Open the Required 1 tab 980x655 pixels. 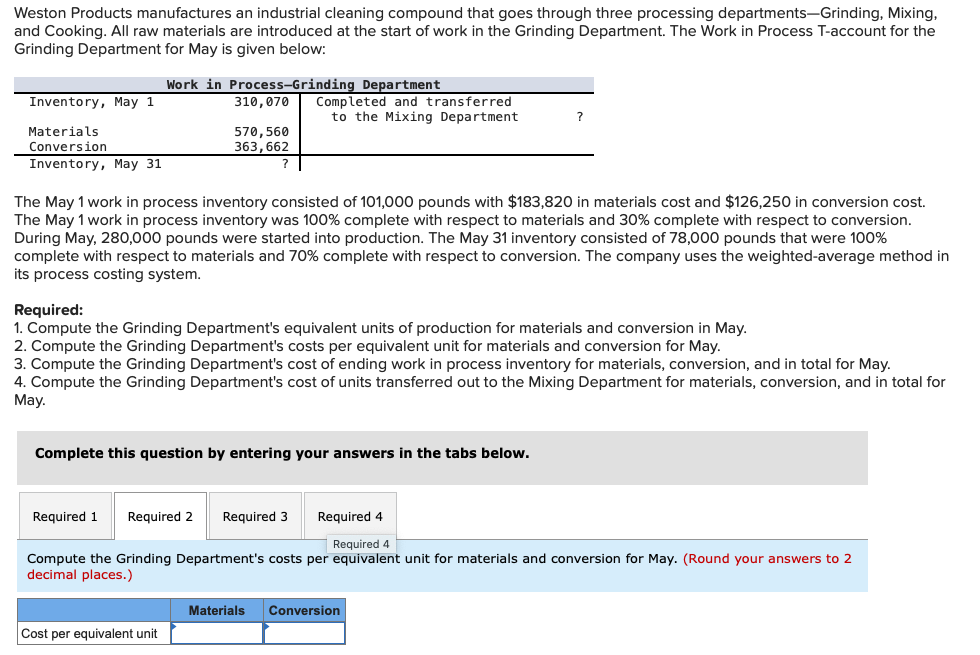pyautogui.click(x=66, y=516)
